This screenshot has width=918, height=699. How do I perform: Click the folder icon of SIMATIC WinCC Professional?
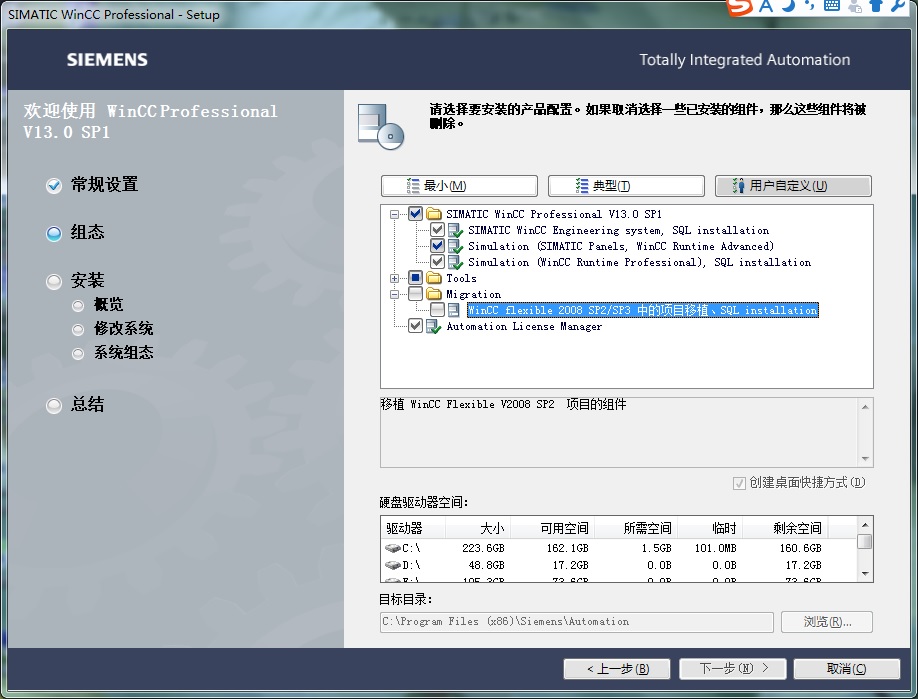[x=434, y=214]
